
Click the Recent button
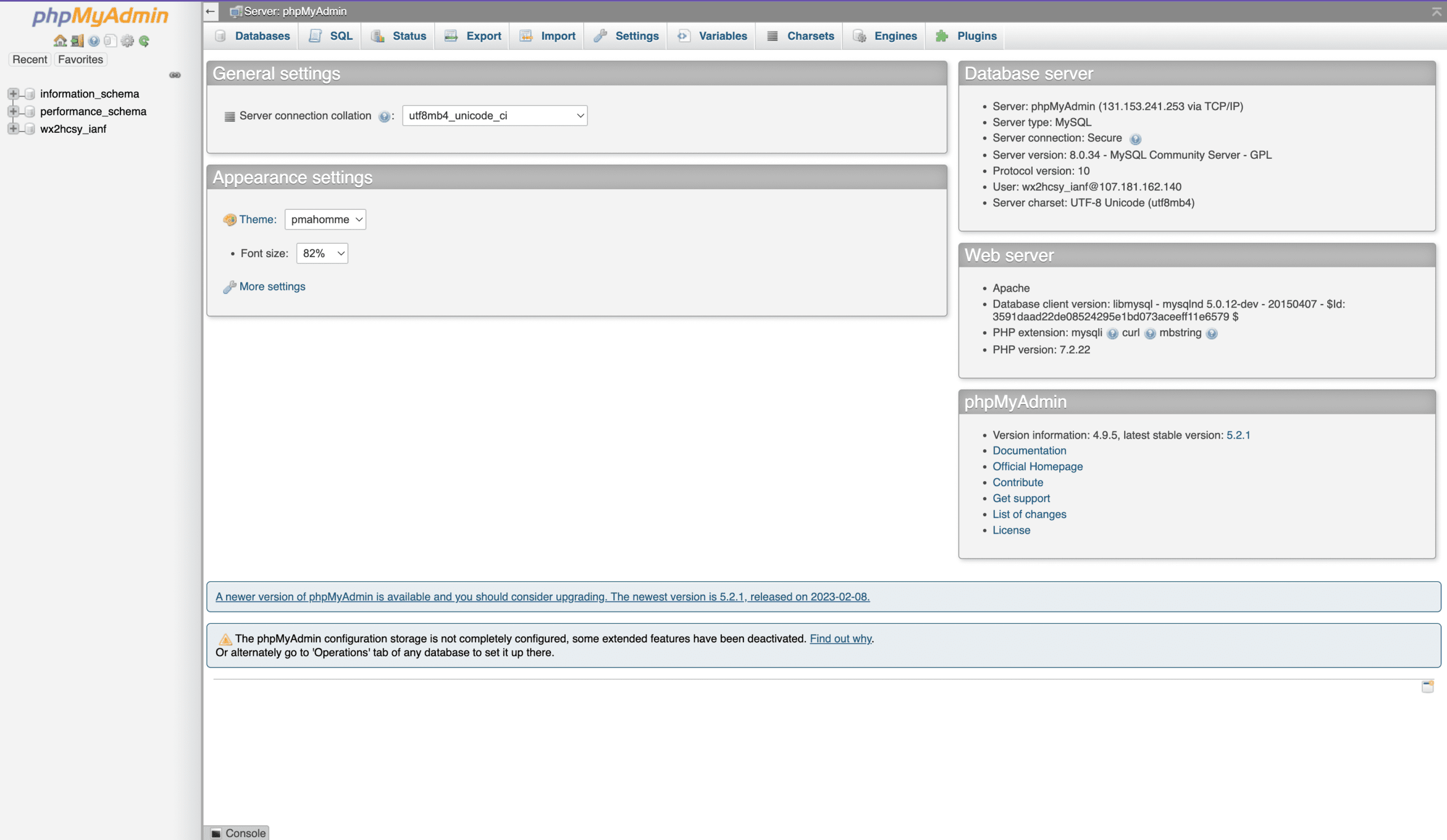[x=30, y=59]
